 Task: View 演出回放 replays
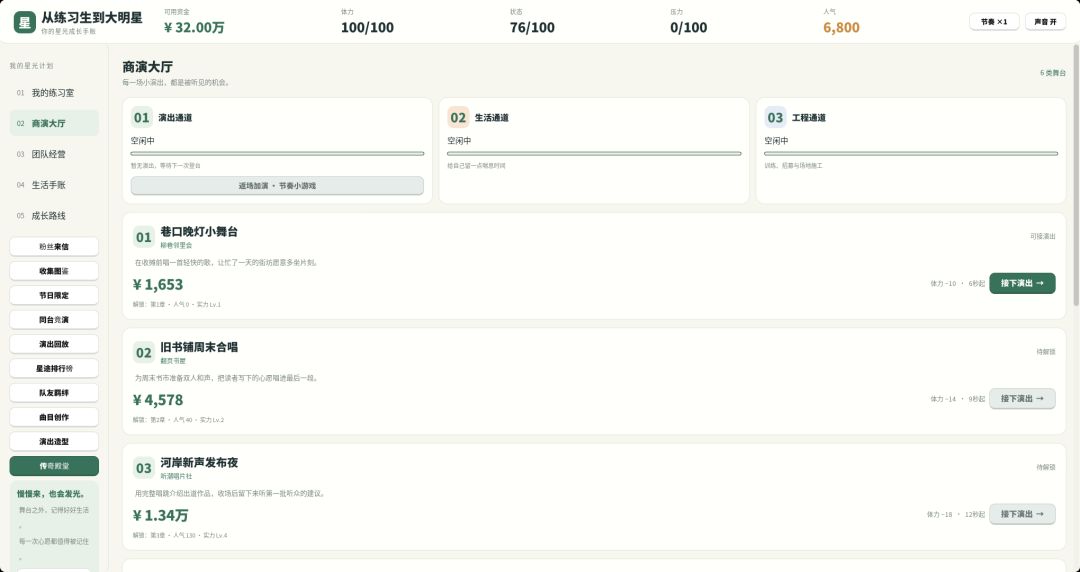[54, 344]
